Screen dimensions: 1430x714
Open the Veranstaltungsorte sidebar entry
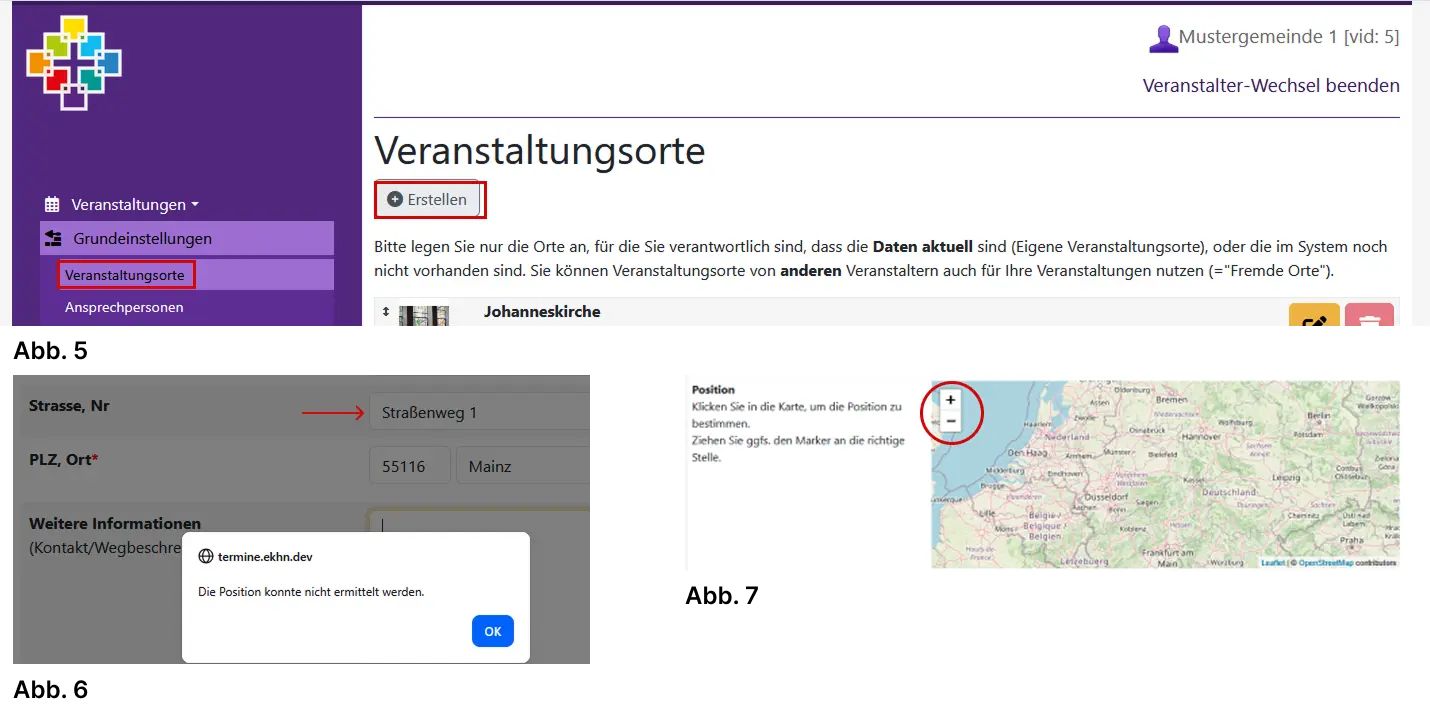pos(125,274)
